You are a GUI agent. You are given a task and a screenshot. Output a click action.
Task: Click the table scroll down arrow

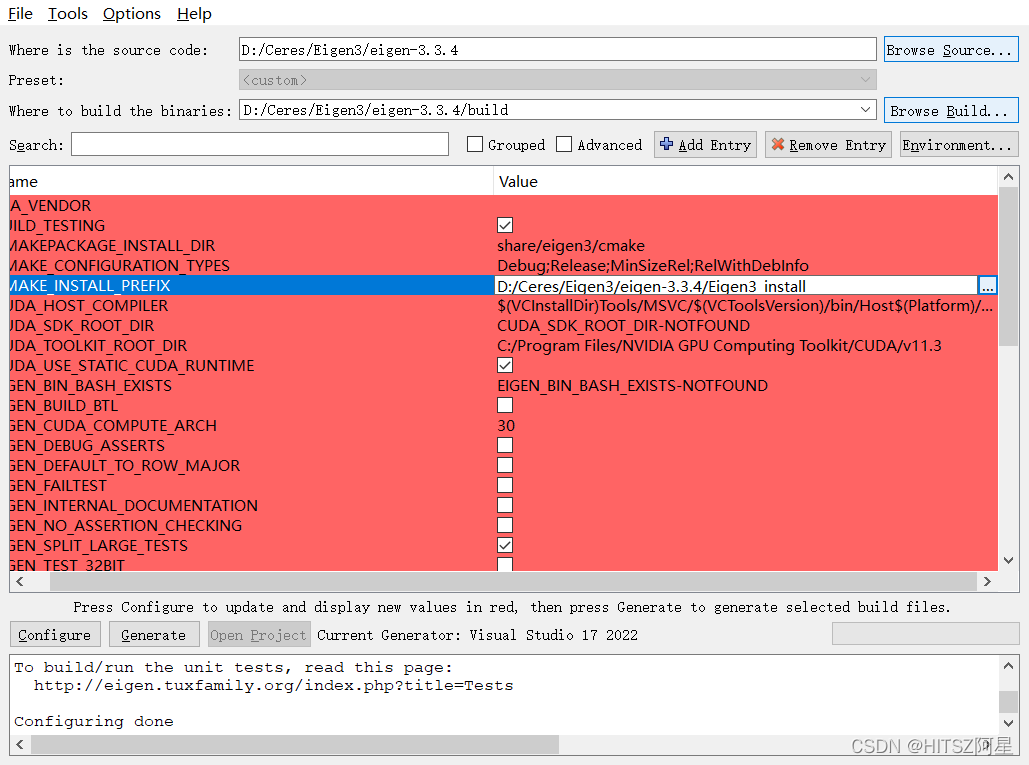coord(1009,561)
